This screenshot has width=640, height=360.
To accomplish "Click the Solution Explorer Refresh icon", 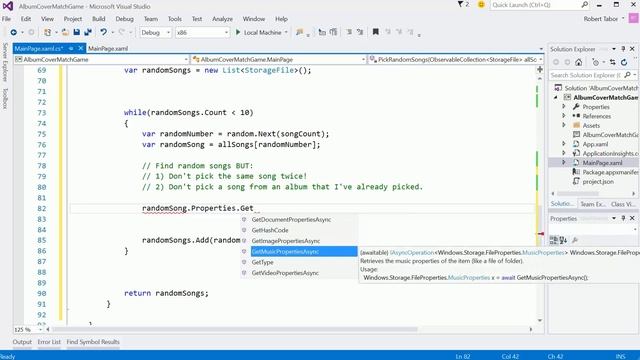I will pos(624,62).
